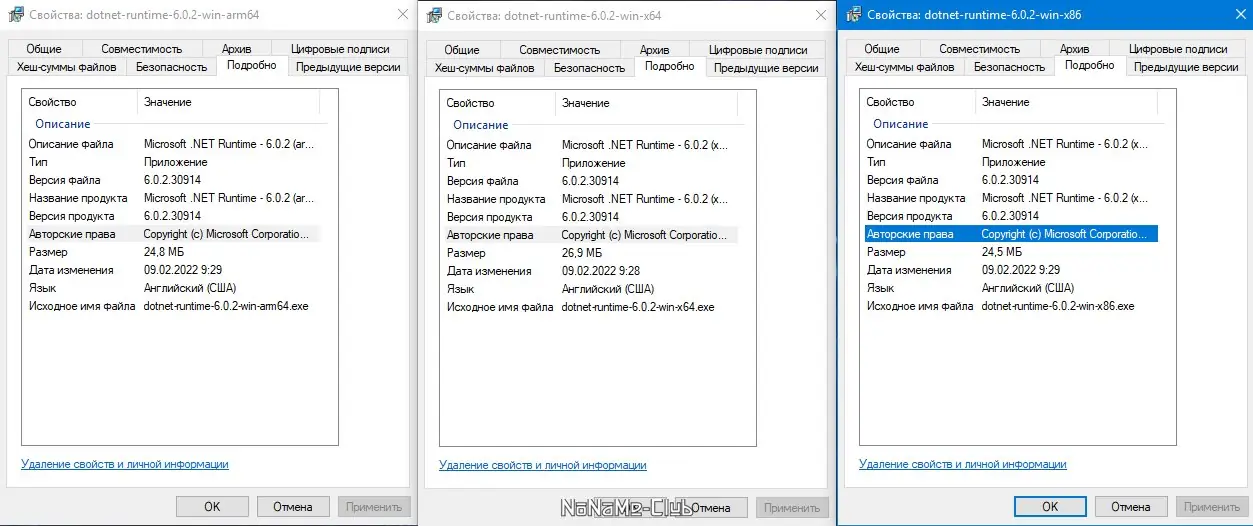Click Отмена button in arm64 window
Screen dimensions: 1253x526
click(x=293, y=507)
